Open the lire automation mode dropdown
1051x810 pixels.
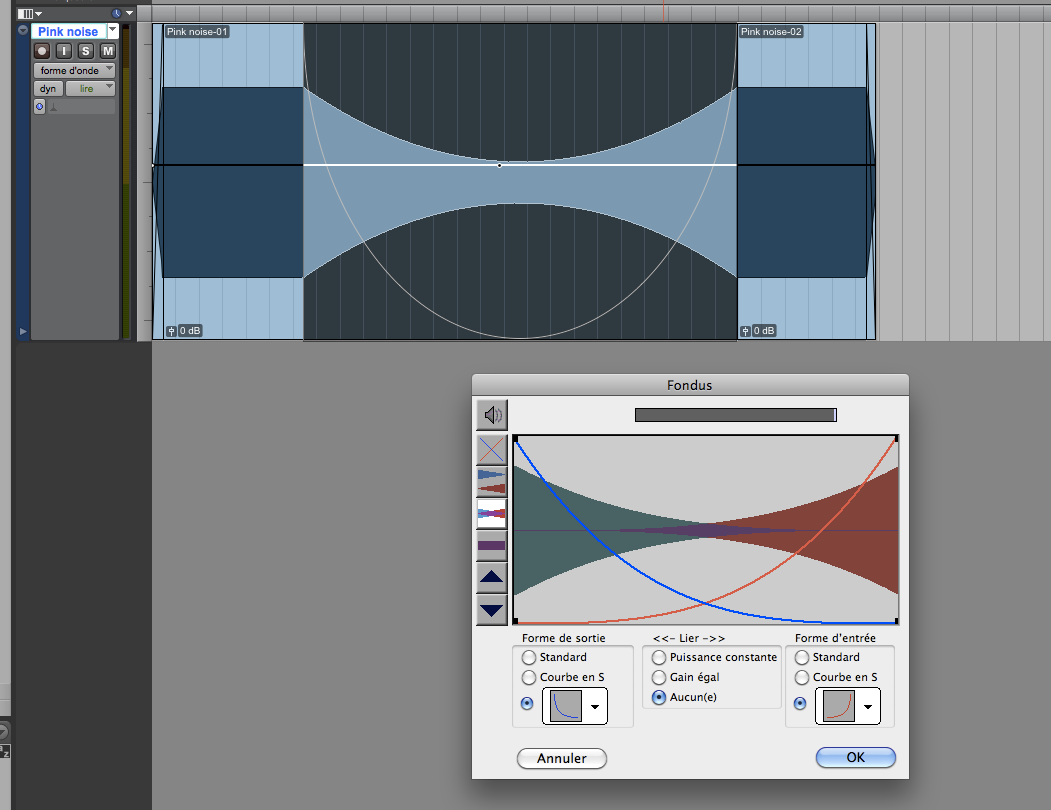click(x=90, y=89)
